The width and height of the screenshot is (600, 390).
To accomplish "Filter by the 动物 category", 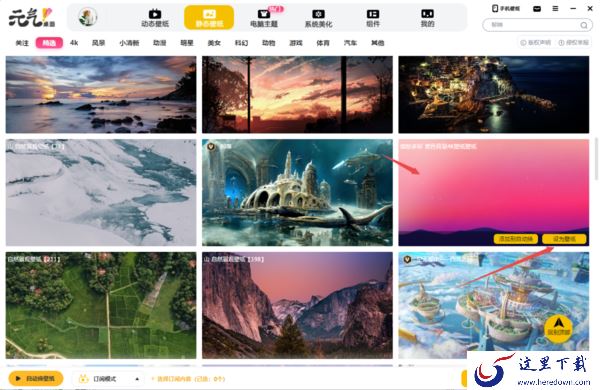I will point(269,43).
